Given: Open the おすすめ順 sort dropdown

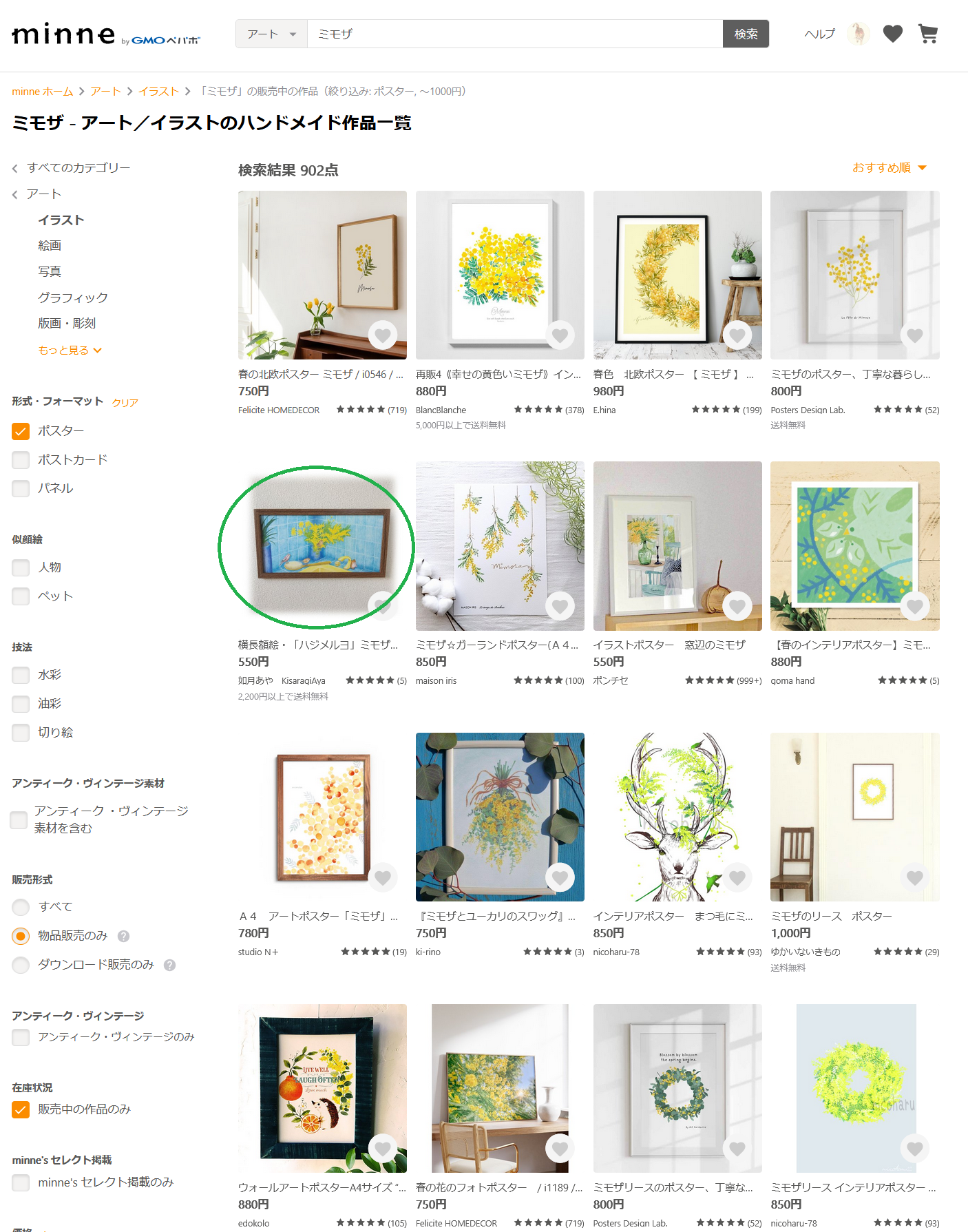Looking at the screenshot, I should coord(889,167).
